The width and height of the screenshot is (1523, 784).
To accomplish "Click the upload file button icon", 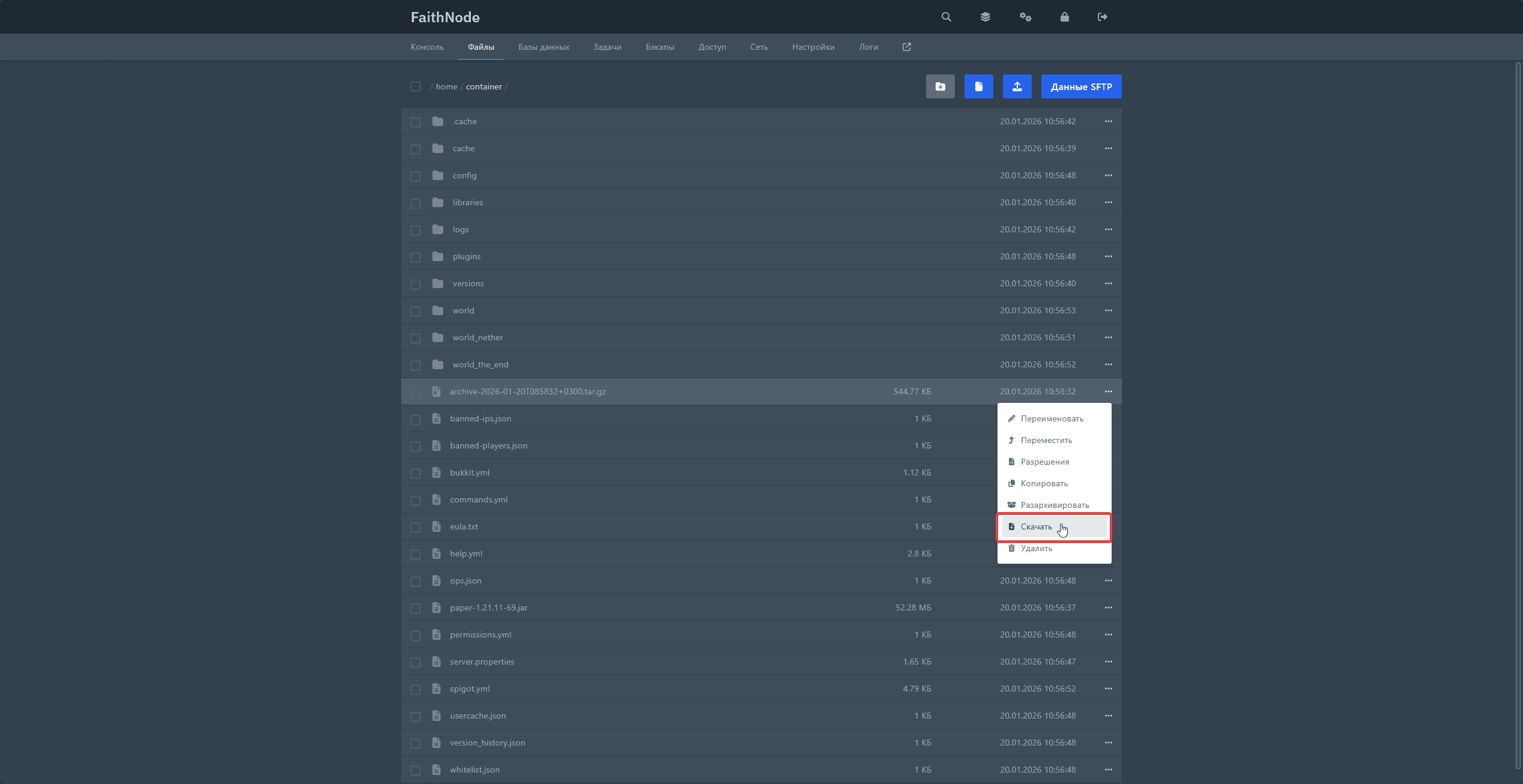I will 1017,86.
